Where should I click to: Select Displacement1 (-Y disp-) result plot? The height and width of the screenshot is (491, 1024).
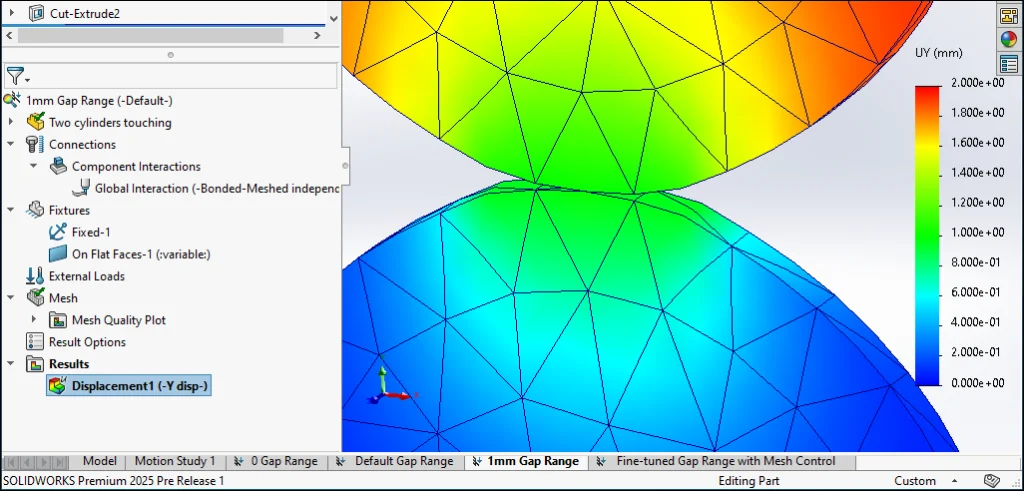click(x=139, y=386)
